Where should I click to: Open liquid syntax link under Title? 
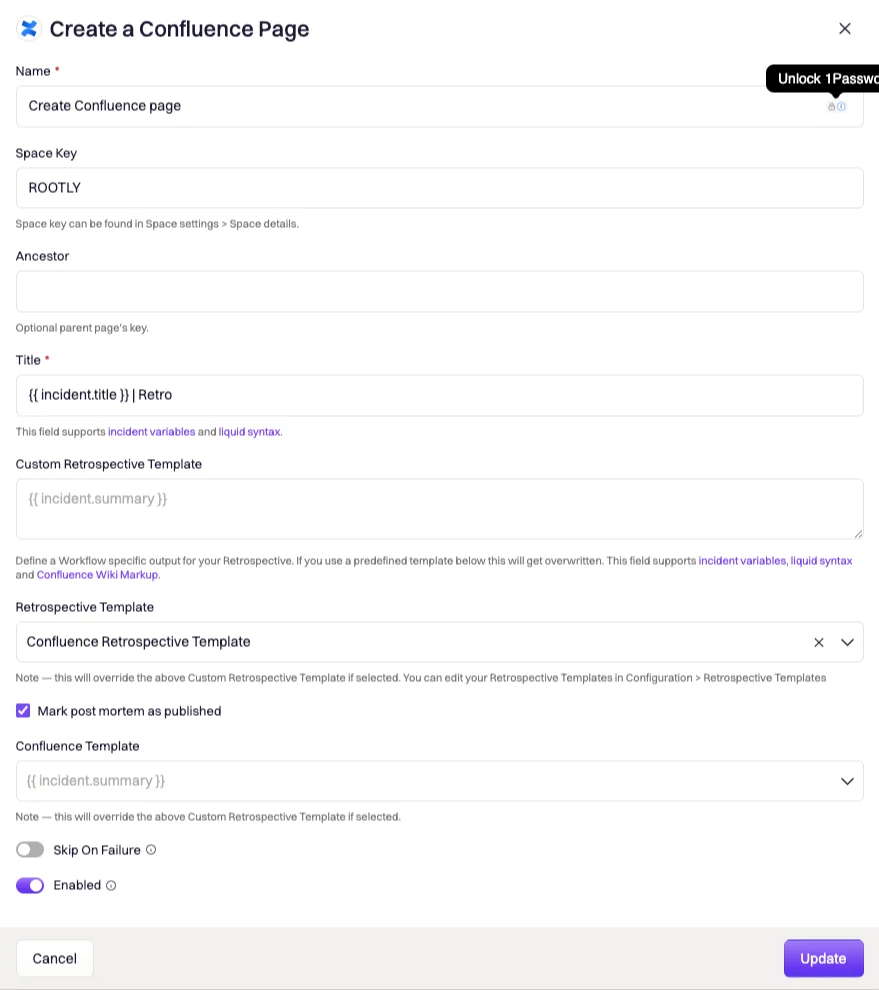249,432
